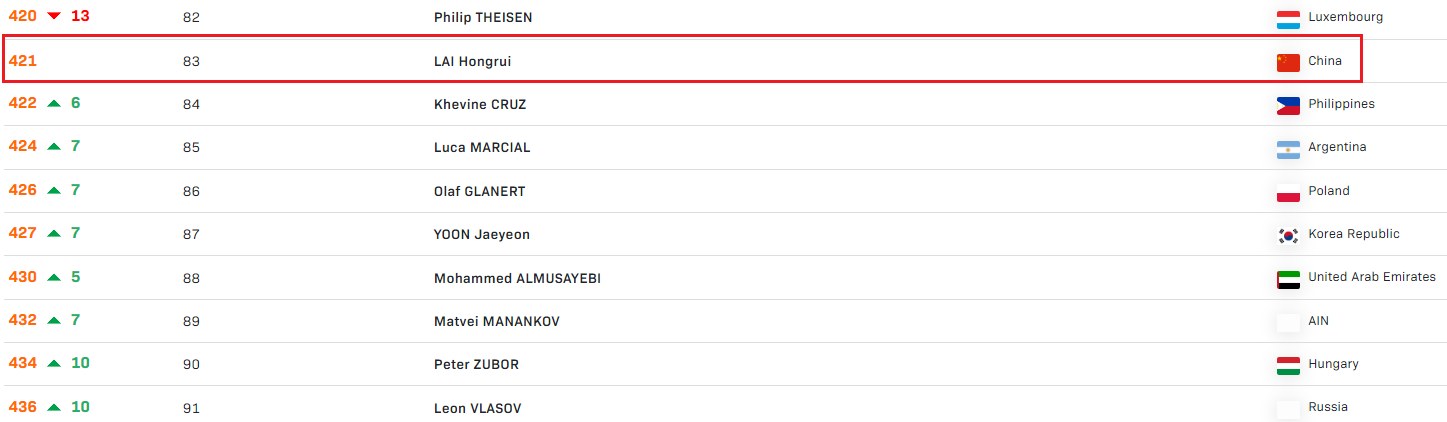Click green up arrow beside rank 436
The width and height of the screenshot is (1447, 422).
(x=54, y=407)
